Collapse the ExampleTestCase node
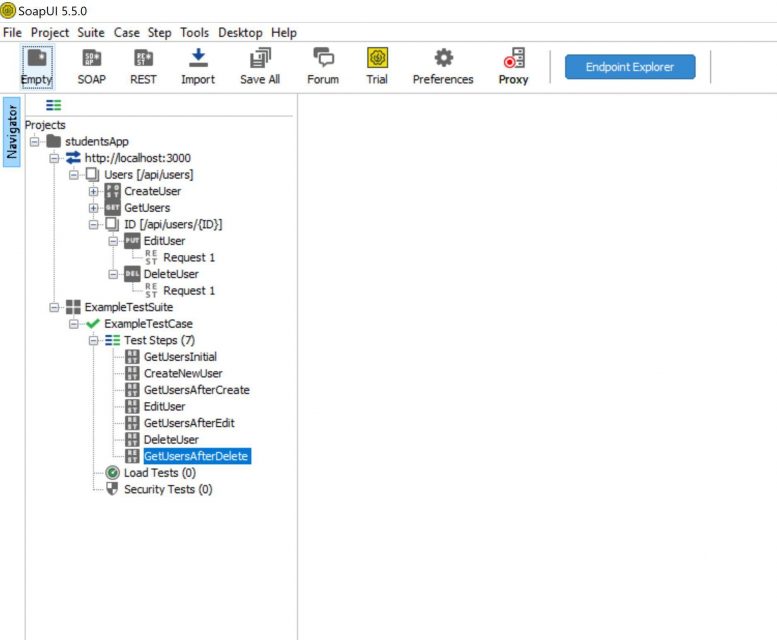This screenshot has height=640, width=777. [x=74, y=324]
